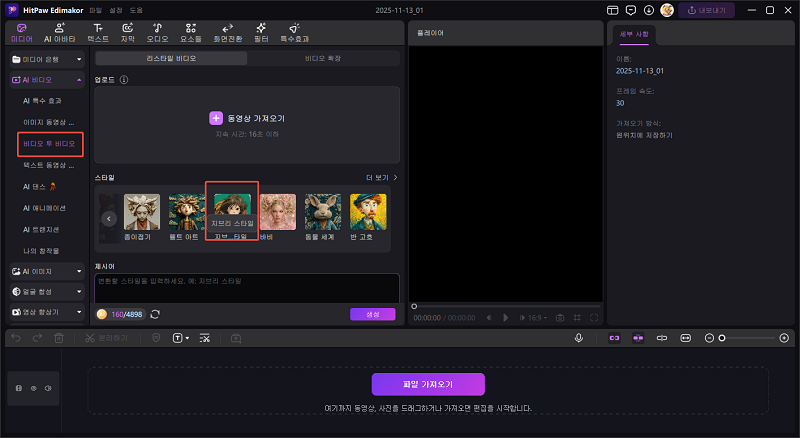Click the trash delete icon
Screen dimensions: 800x438
pyautogui.click(x=59, y=338)
